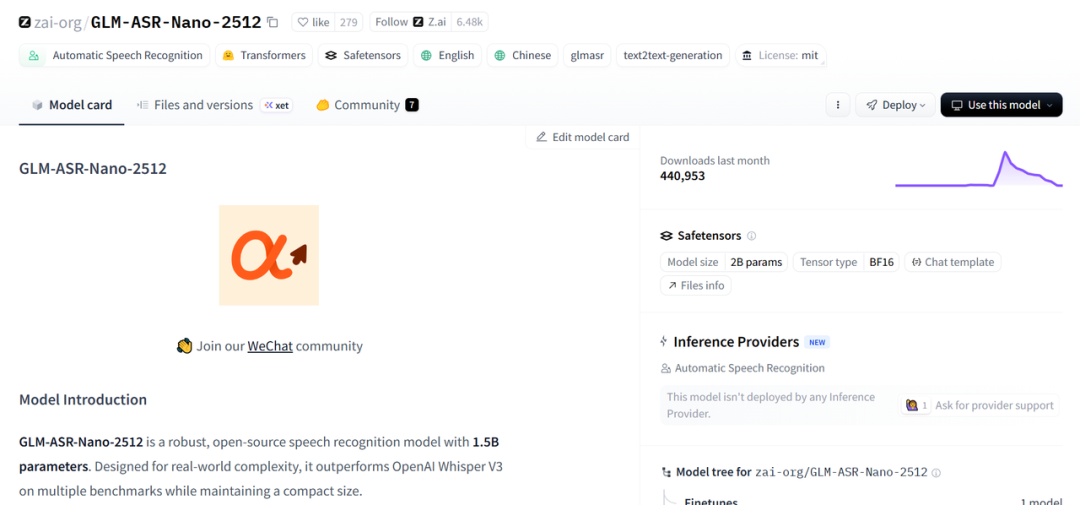The image size is (1080, 505).
Task: Open Files info link
Action: [x=695, y=285]
